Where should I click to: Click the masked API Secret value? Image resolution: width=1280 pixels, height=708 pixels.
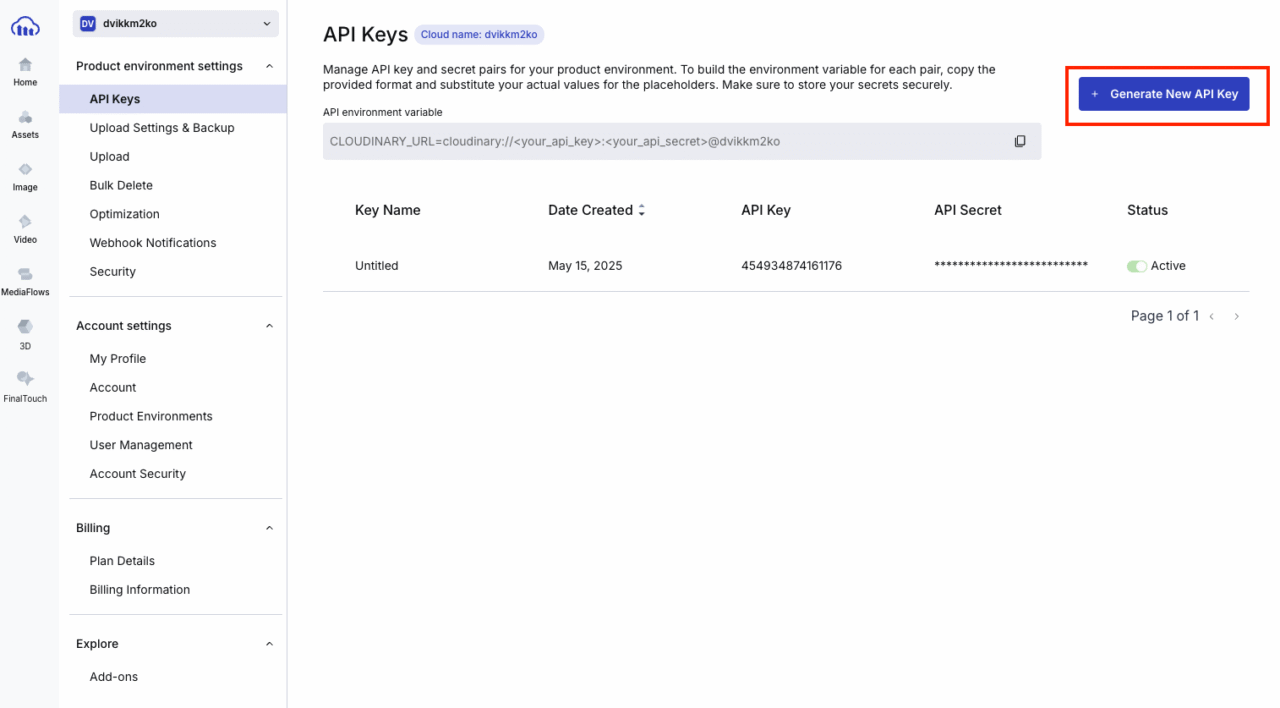click(x=1011, y=265)
